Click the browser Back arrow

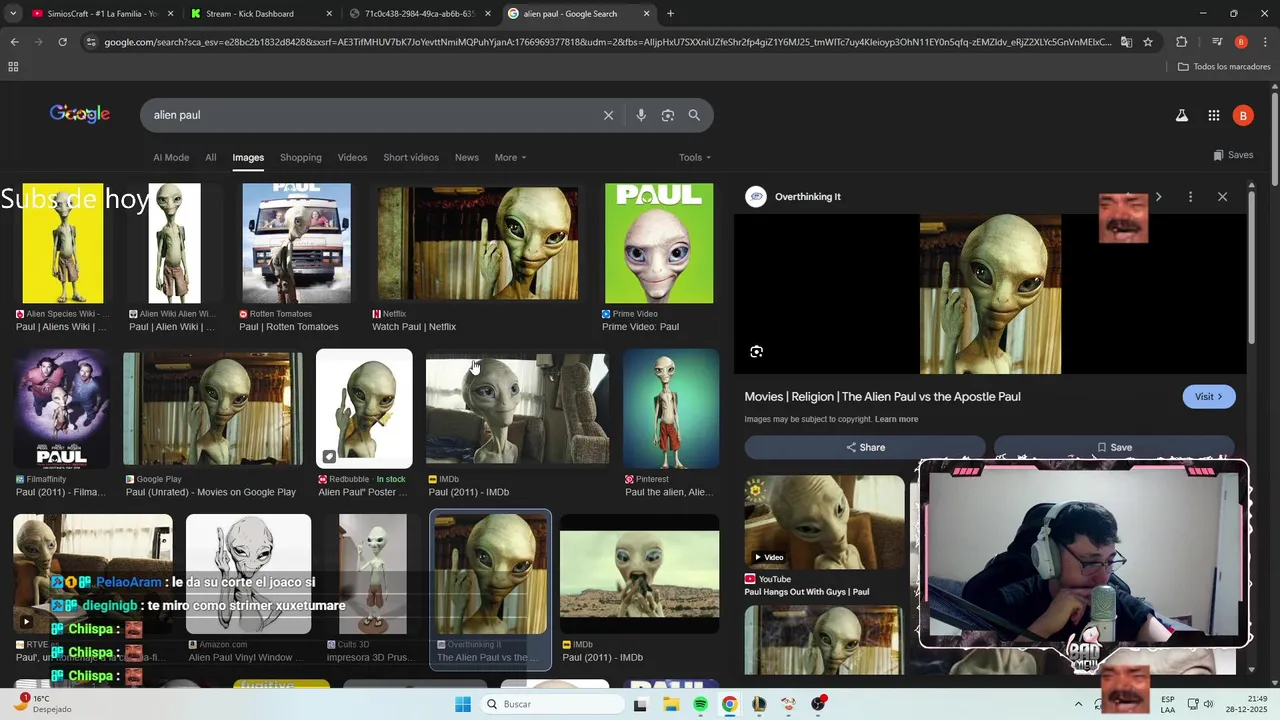tap(14, 42)
